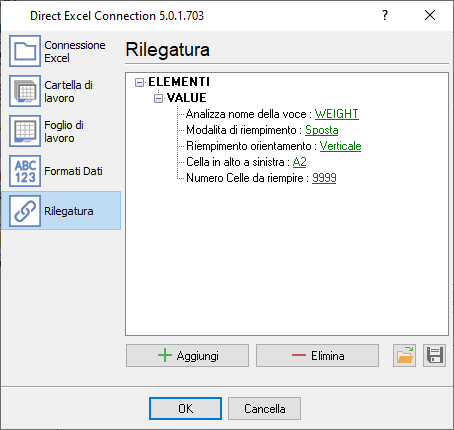Confirm with the OK button

(185, 408)
